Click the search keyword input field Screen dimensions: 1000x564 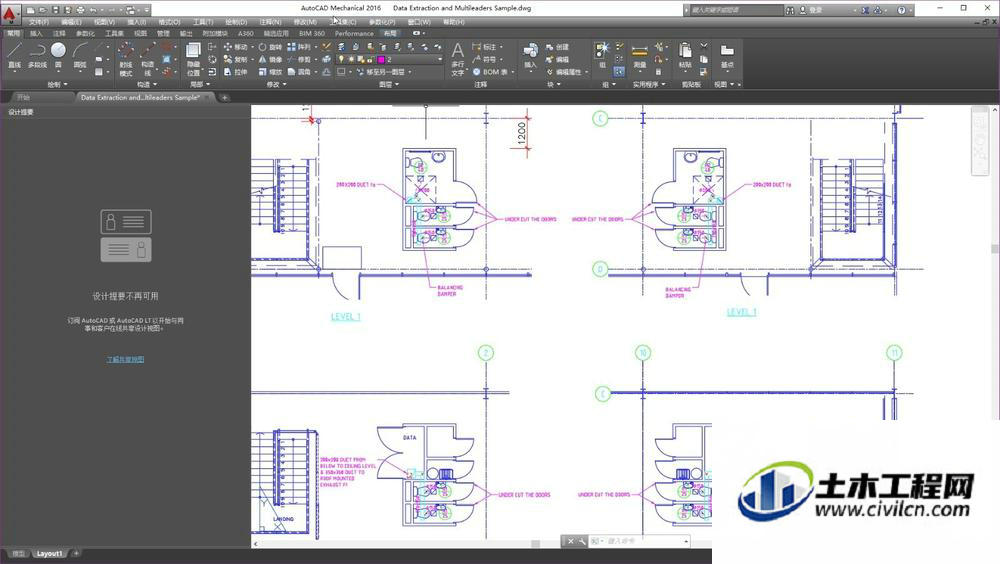point(737,10)
